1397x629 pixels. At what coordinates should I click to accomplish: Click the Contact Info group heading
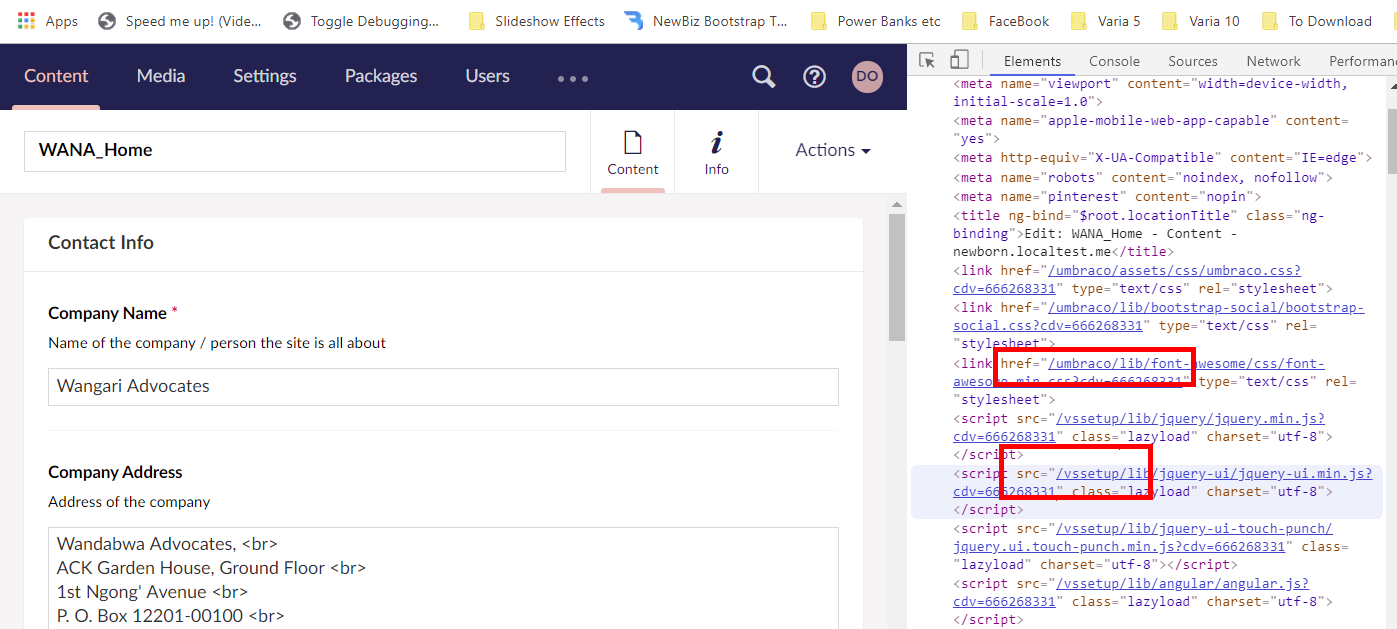point(101,243)
